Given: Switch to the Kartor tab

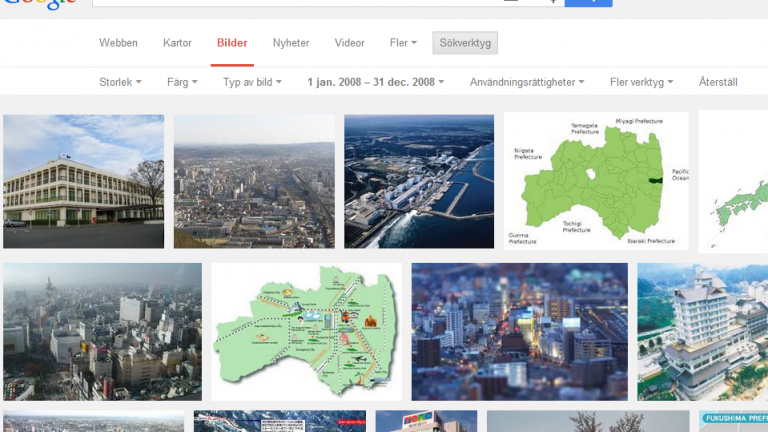Looking at the screenshot, I should pos(177,43).
